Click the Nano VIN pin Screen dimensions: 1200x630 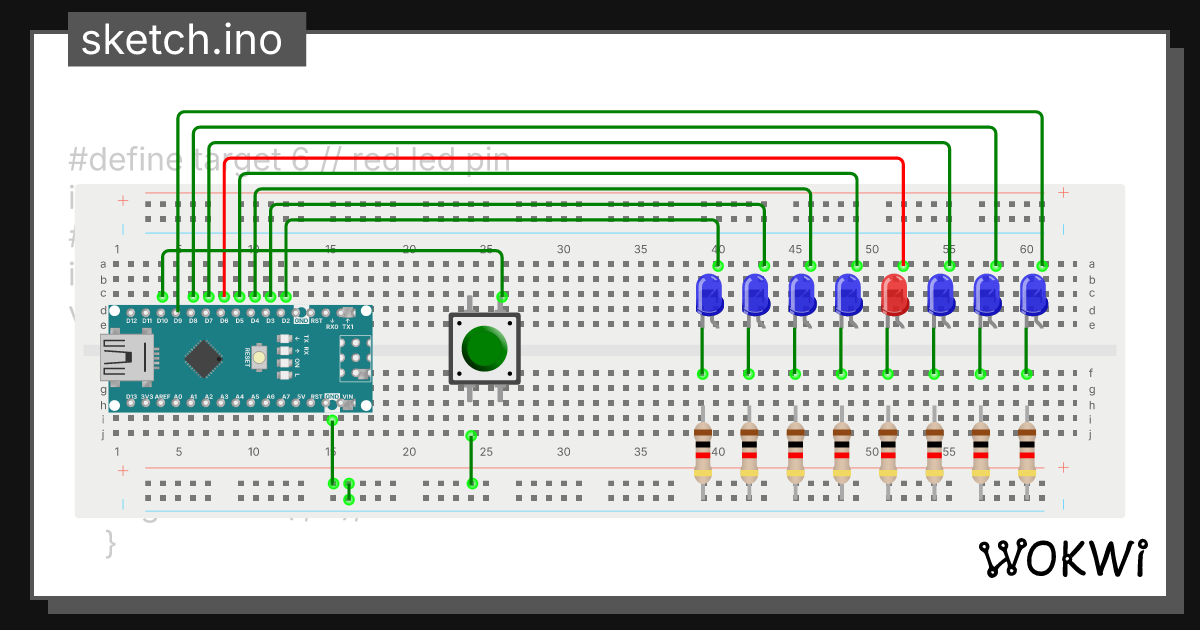click(x=342, y=403)
